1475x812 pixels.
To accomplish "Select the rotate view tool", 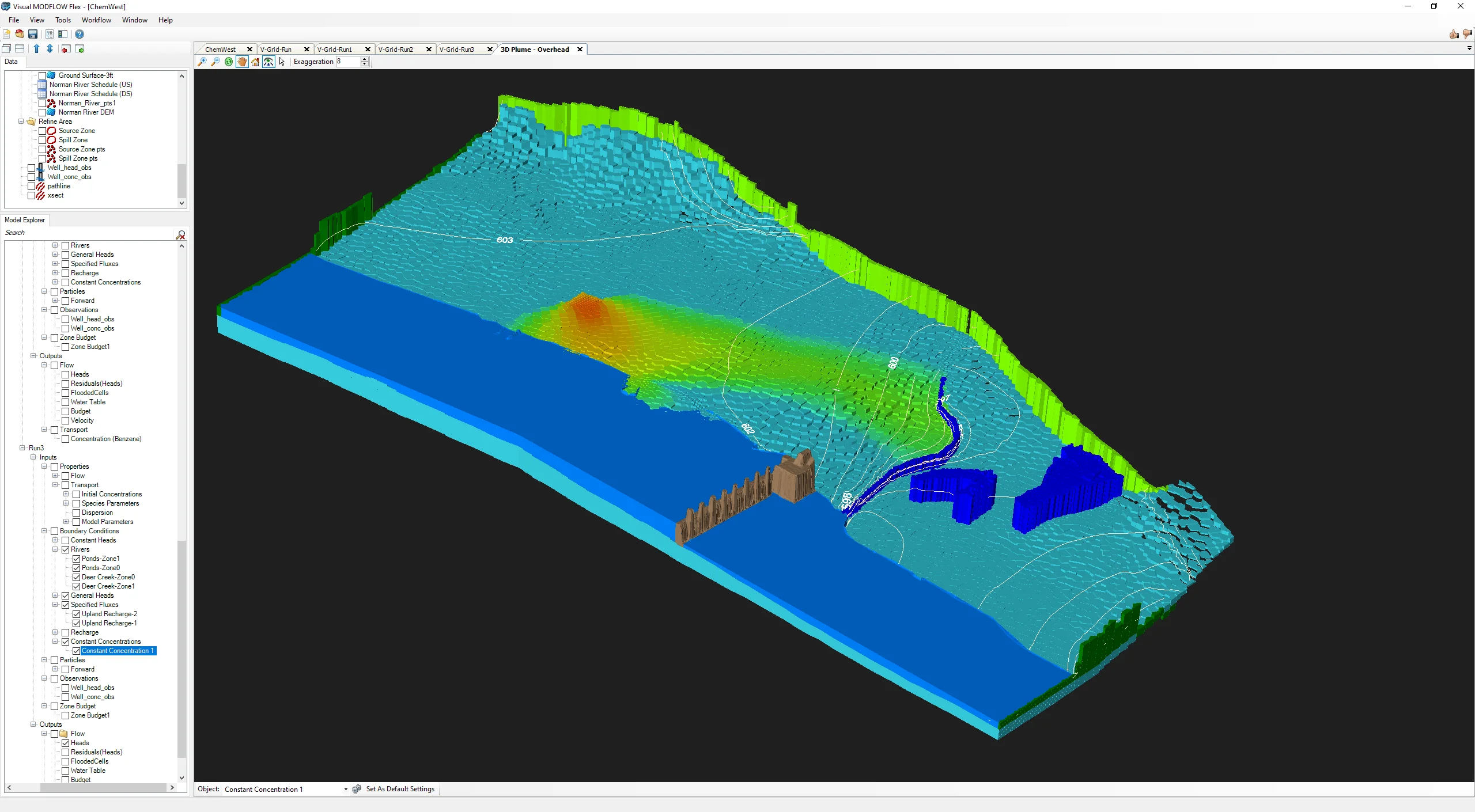I will [229, 62].
